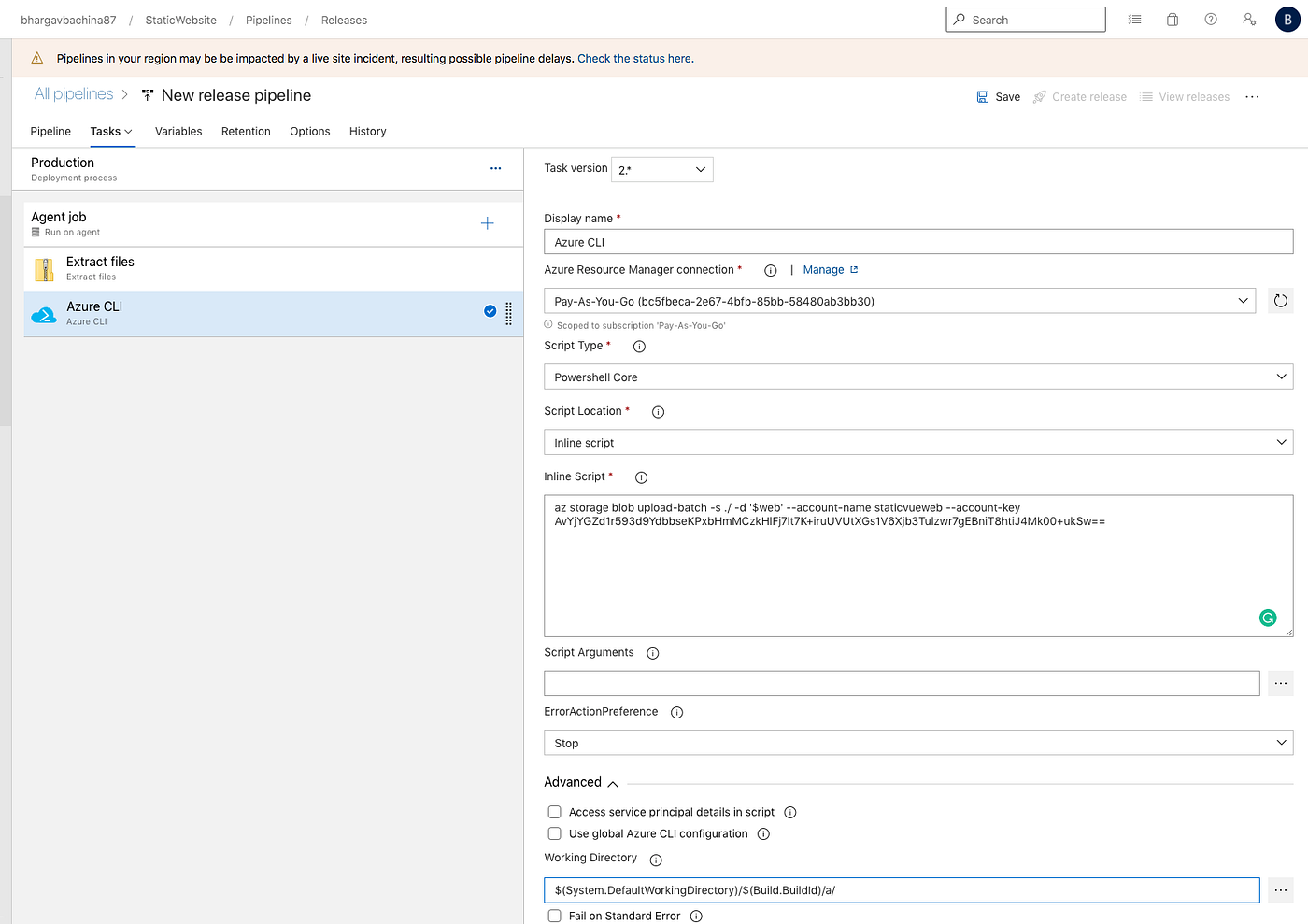Enable Fail on Standard Error

(x=554, y=916)
